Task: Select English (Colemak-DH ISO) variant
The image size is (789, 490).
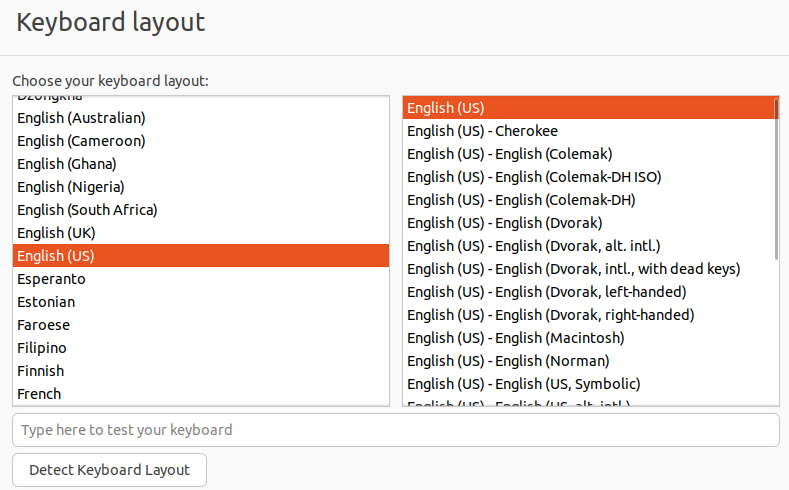Action: click(x=534, y=177)
